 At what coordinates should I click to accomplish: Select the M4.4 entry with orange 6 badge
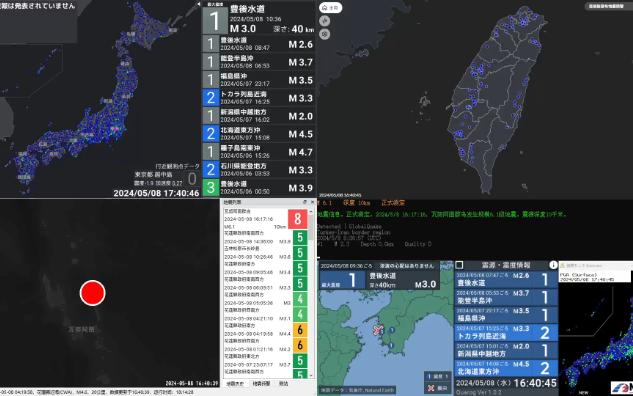coord(266,330)
